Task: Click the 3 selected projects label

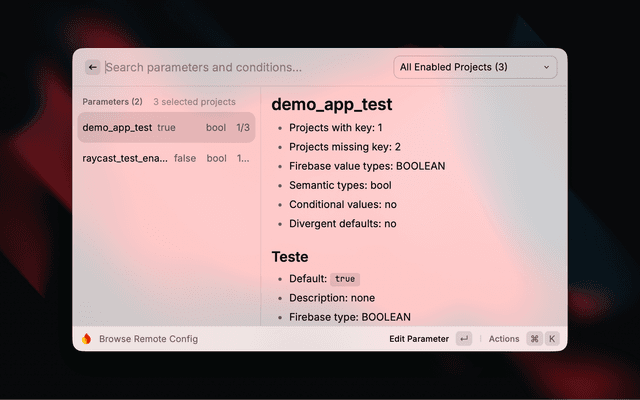Action: 194,102
